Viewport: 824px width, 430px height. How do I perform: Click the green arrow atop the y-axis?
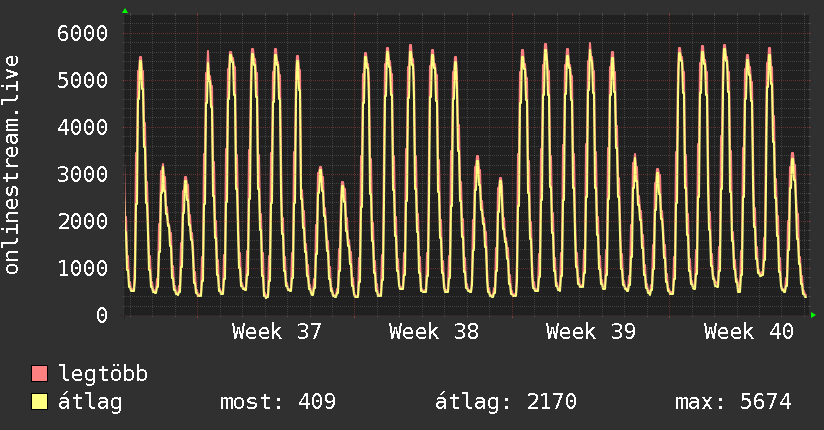point(125,11)
